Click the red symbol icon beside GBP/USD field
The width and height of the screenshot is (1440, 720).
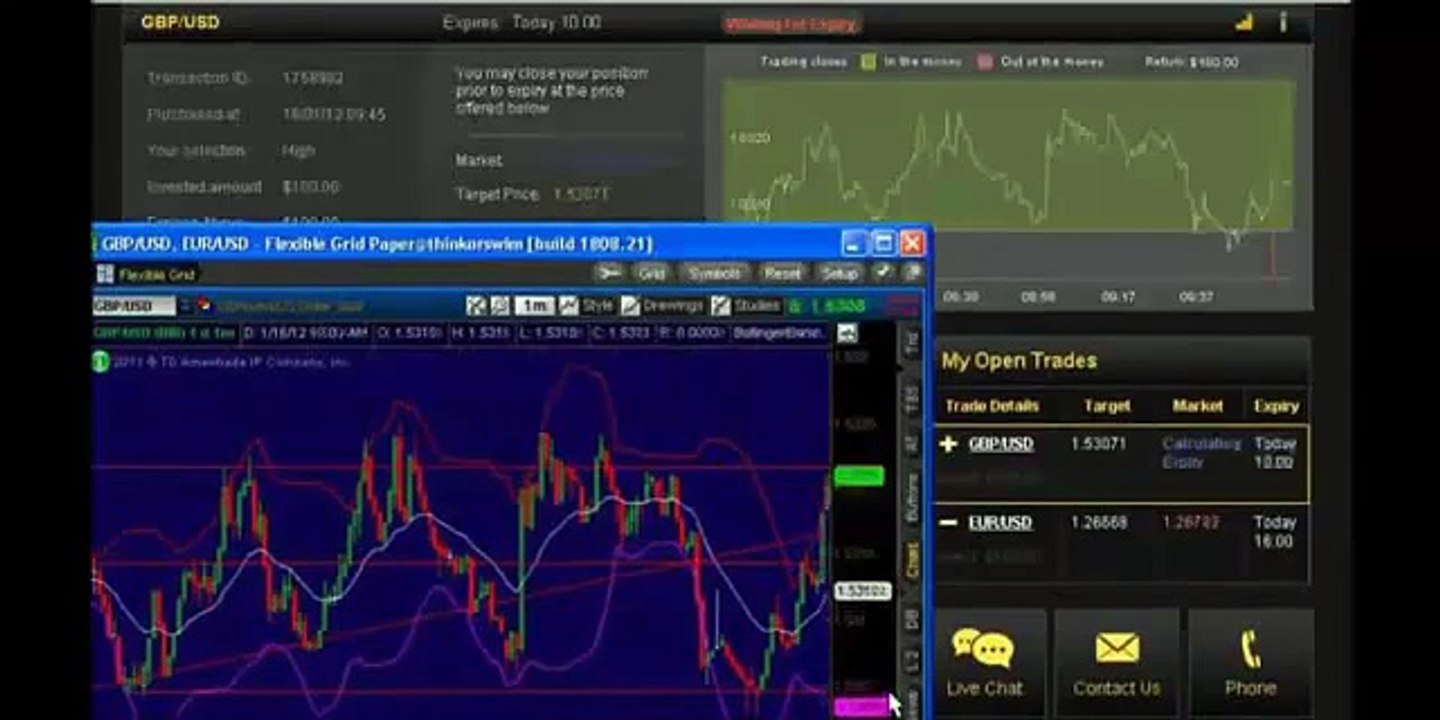coord(204,305)
